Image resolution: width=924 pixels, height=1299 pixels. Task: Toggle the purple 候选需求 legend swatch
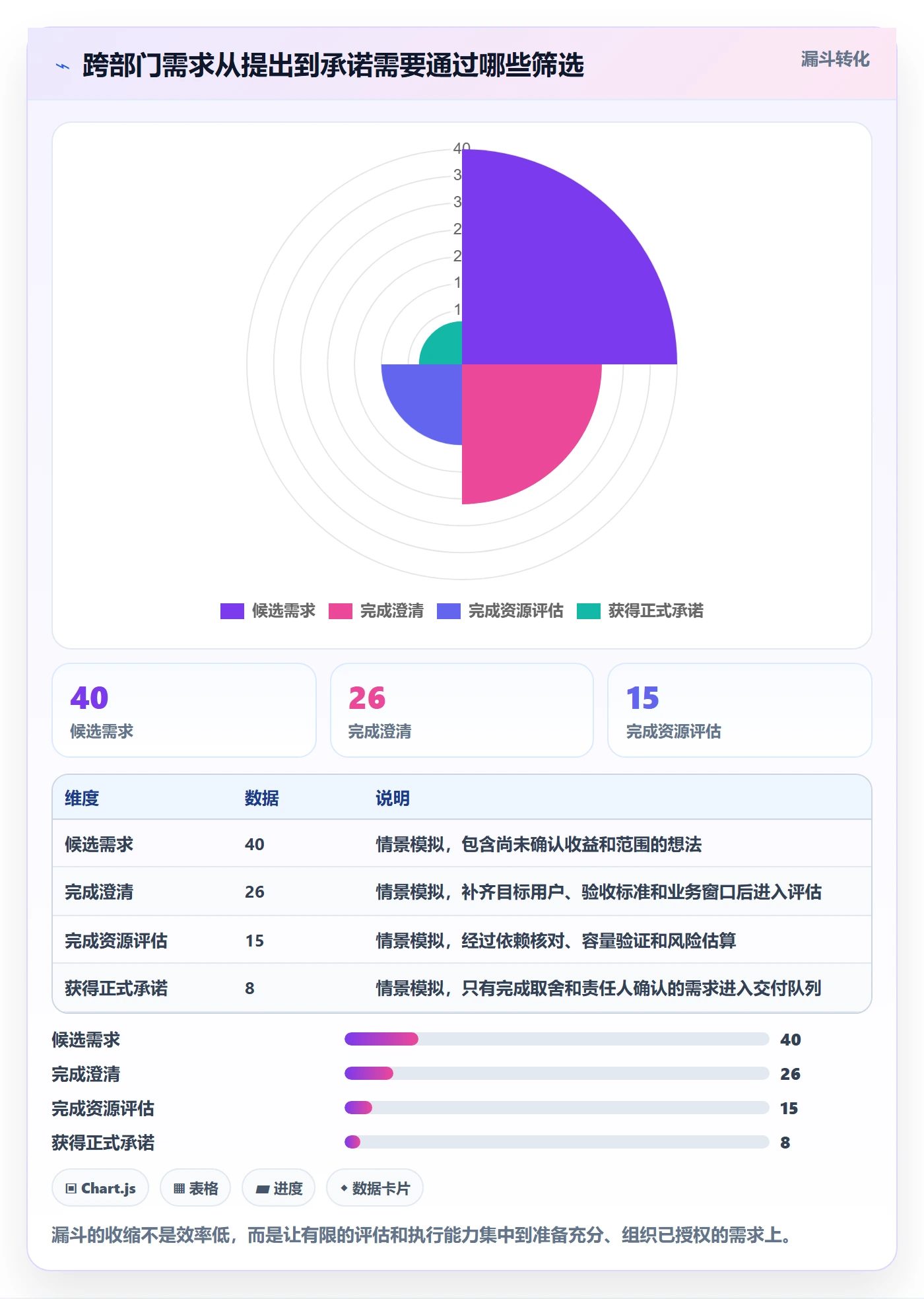(x=232, y=611)
